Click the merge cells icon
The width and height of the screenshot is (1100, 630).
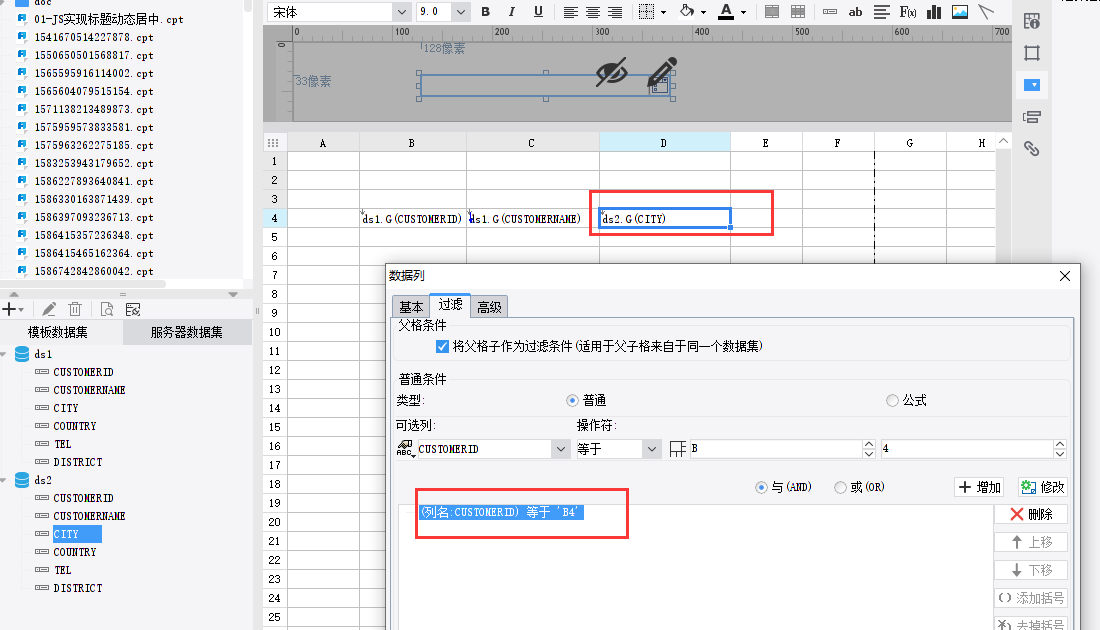click(x=772, y=11)
